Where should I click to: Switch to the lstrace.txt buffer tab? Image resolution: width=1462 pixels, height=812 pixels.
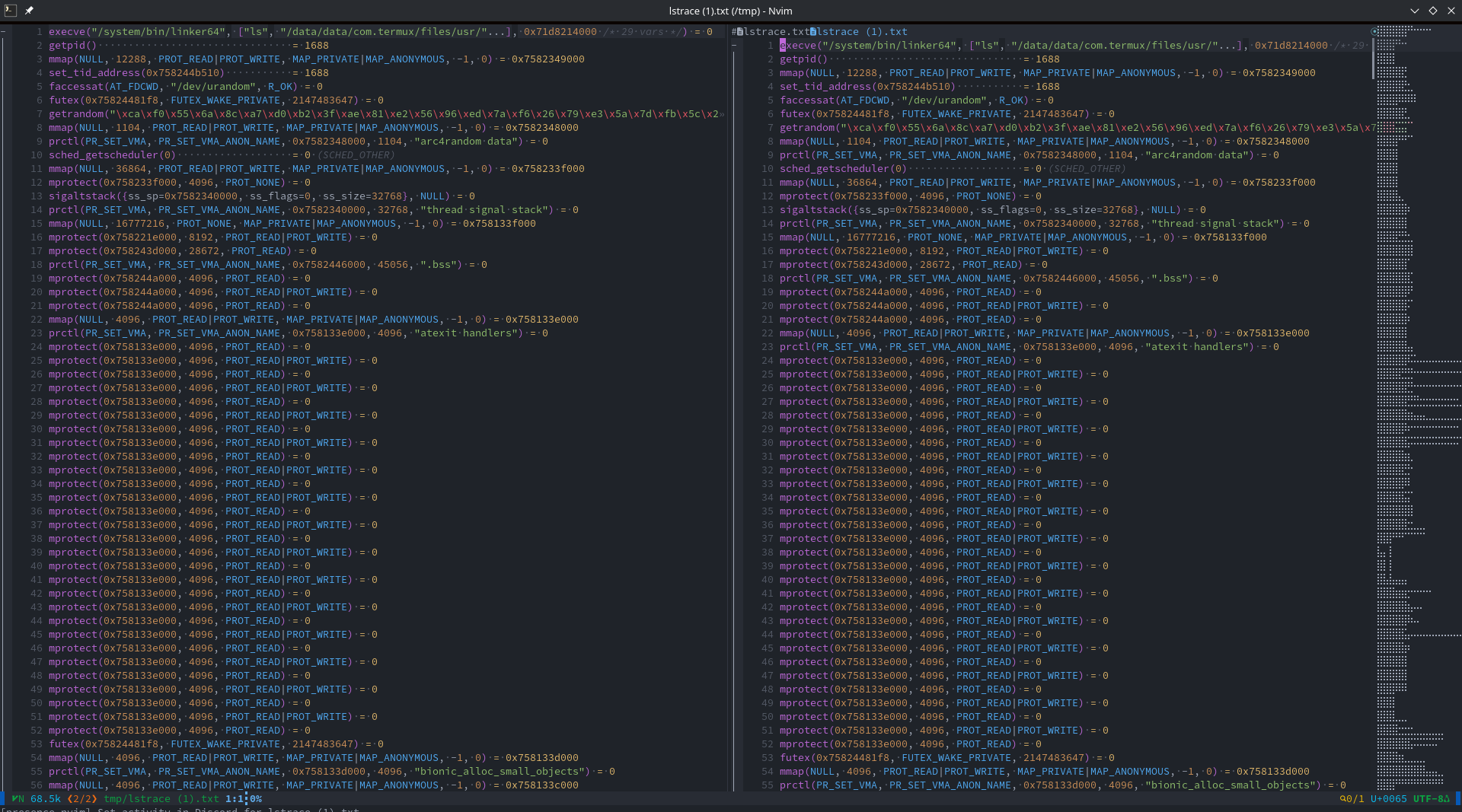point(777,31)
